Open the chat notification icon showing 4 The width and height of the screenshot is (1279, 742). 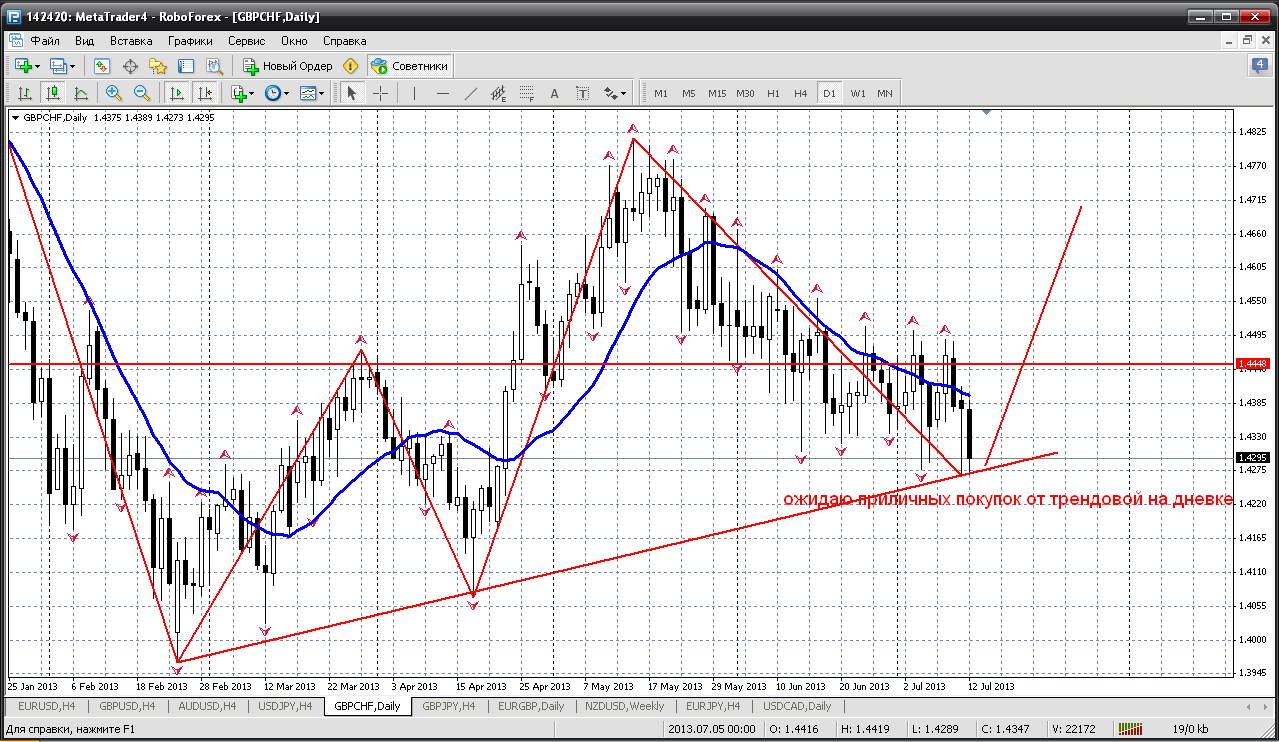1259,66
